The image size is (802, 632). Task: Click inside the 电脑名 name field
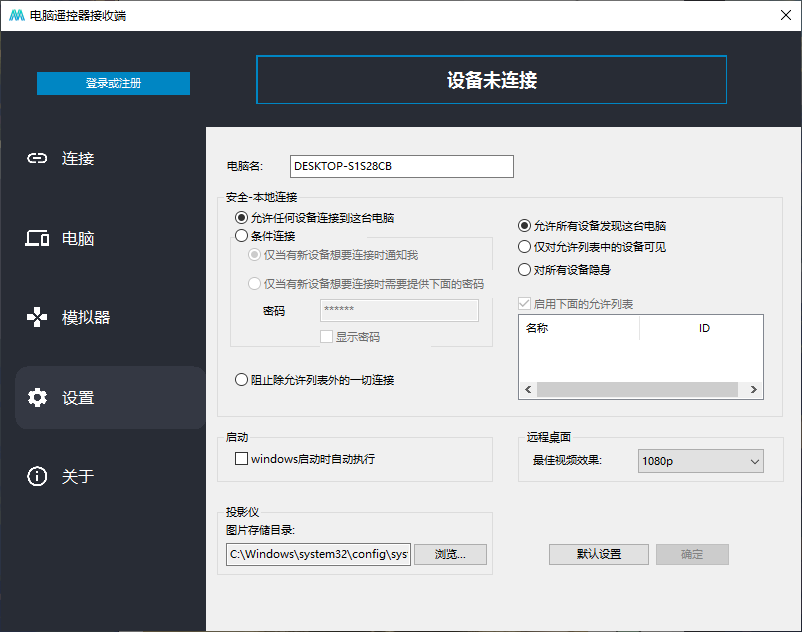tap(400, 166)
